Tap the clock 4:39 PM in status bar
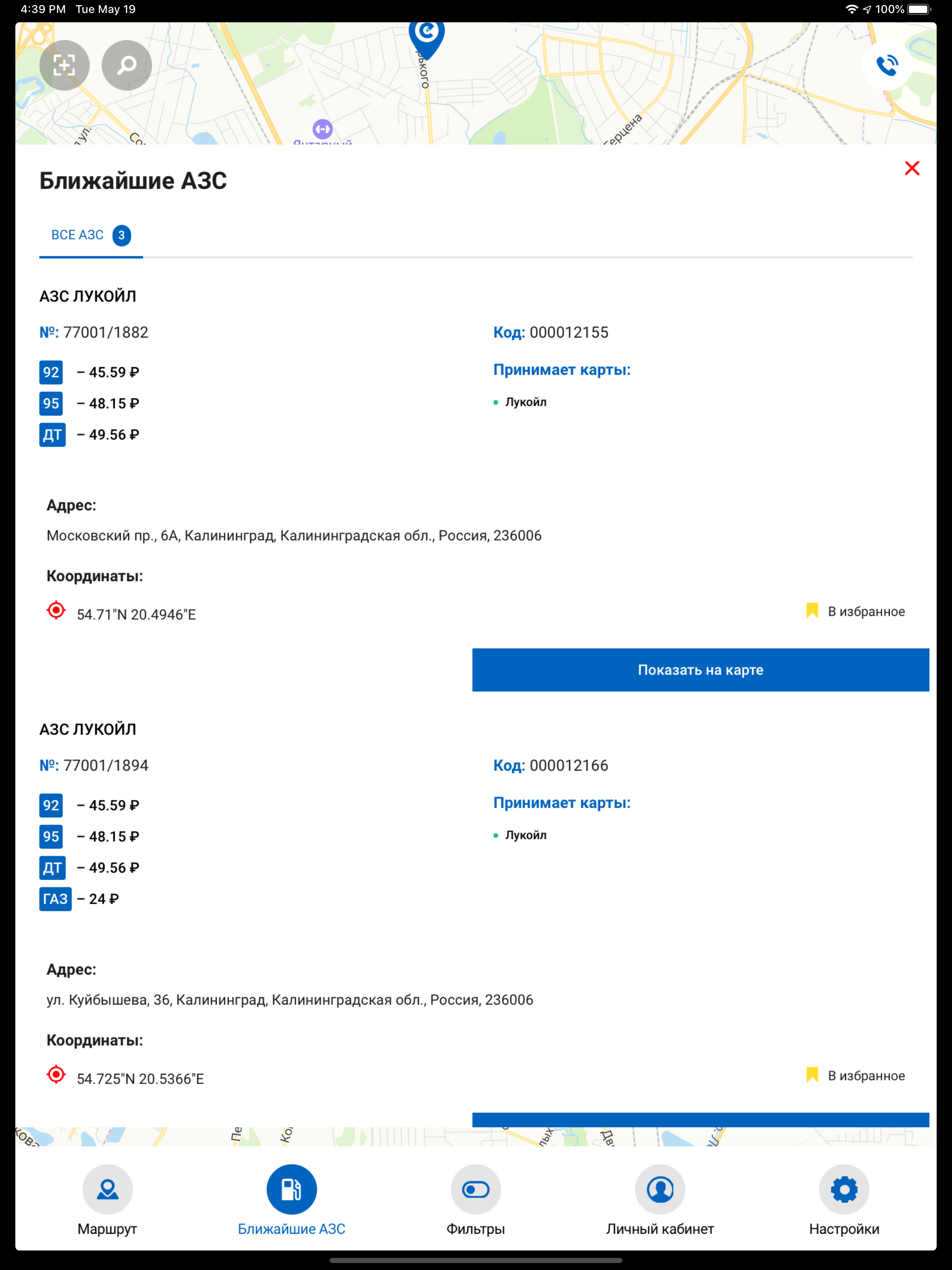The height and width of the screenshot is (1270, 952). [43, 9]
